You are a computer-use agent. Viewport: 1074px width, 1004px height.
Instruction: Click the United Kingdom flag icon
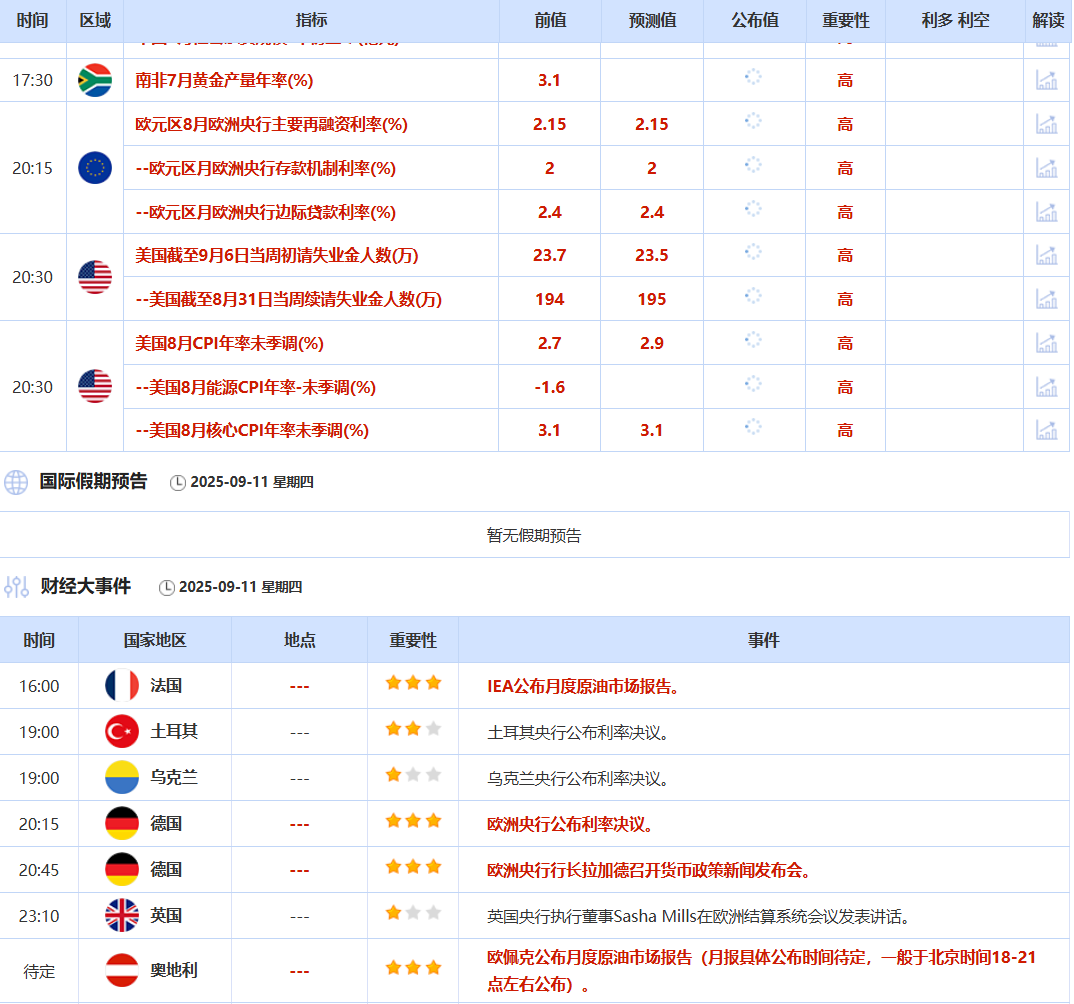click(x=122, y=915)
